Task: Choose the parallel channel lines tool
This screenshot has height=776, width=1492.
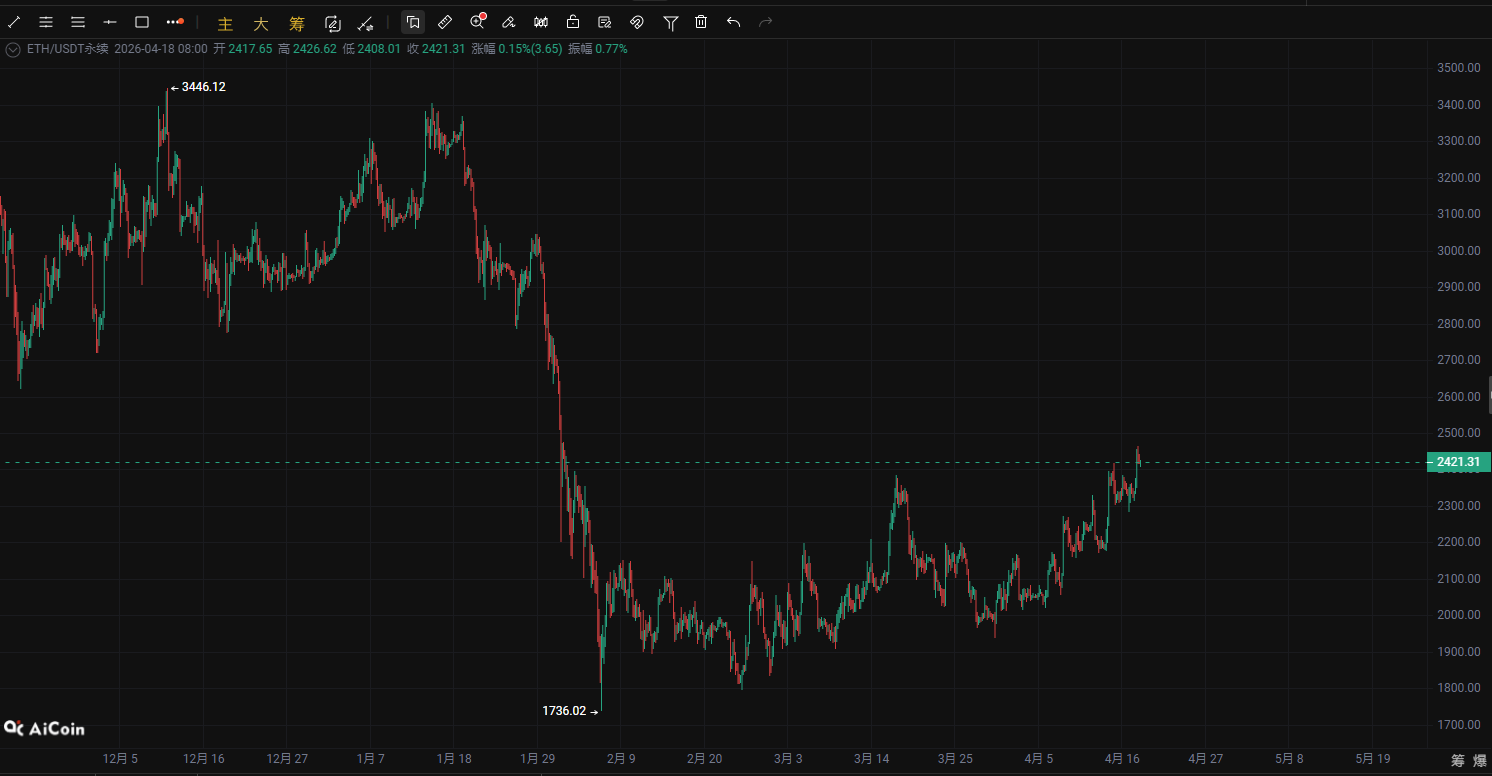Action: tap(46, 22)
